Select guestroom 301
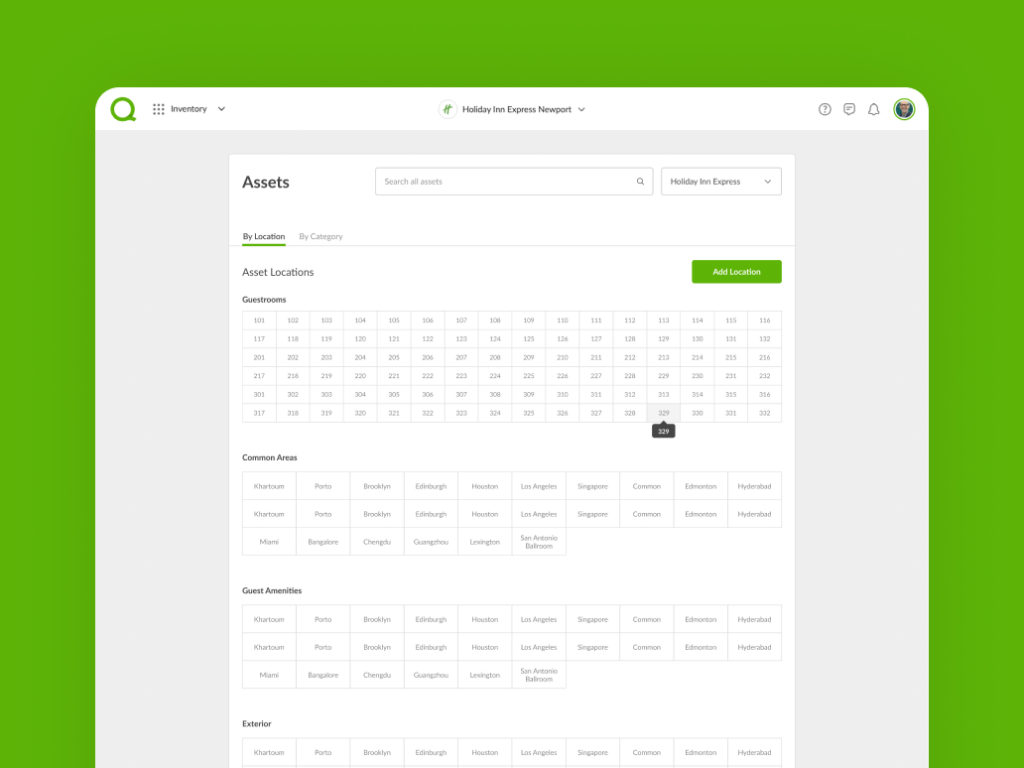The height and width of the screenshot is (768, 1024). [x=259, y=394]
